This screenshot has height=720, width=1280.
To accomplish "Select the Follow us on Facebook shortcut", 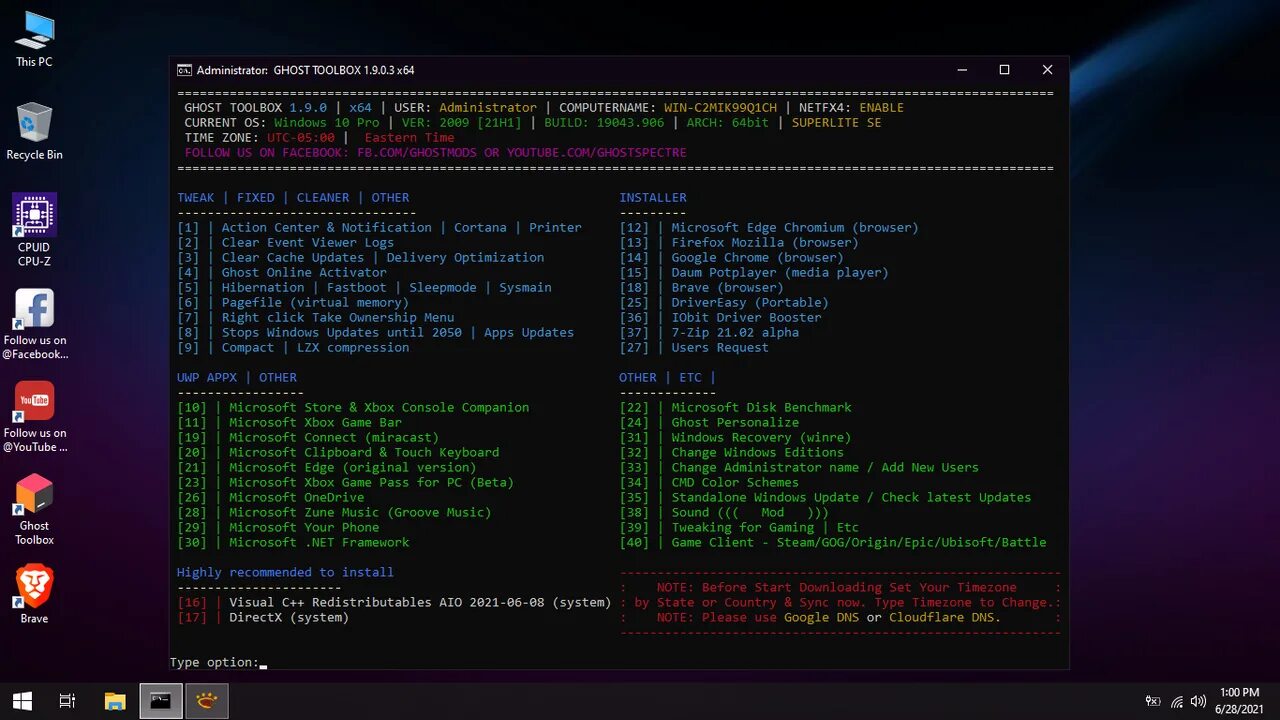I will 34,324.
